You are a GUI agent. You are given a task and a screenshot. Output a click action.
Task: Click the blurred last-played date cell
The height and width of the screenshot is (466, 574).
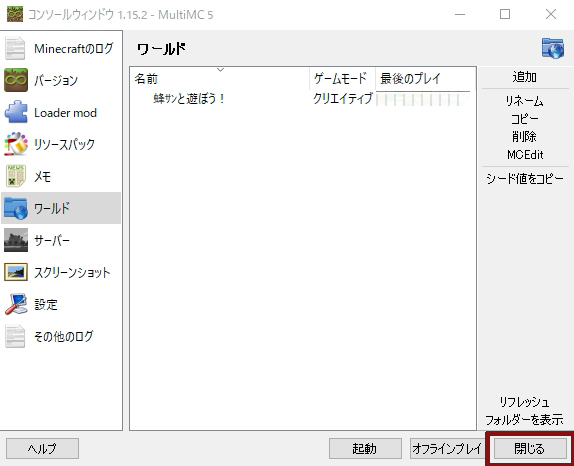pyautogui.click(x=423, y=99)
